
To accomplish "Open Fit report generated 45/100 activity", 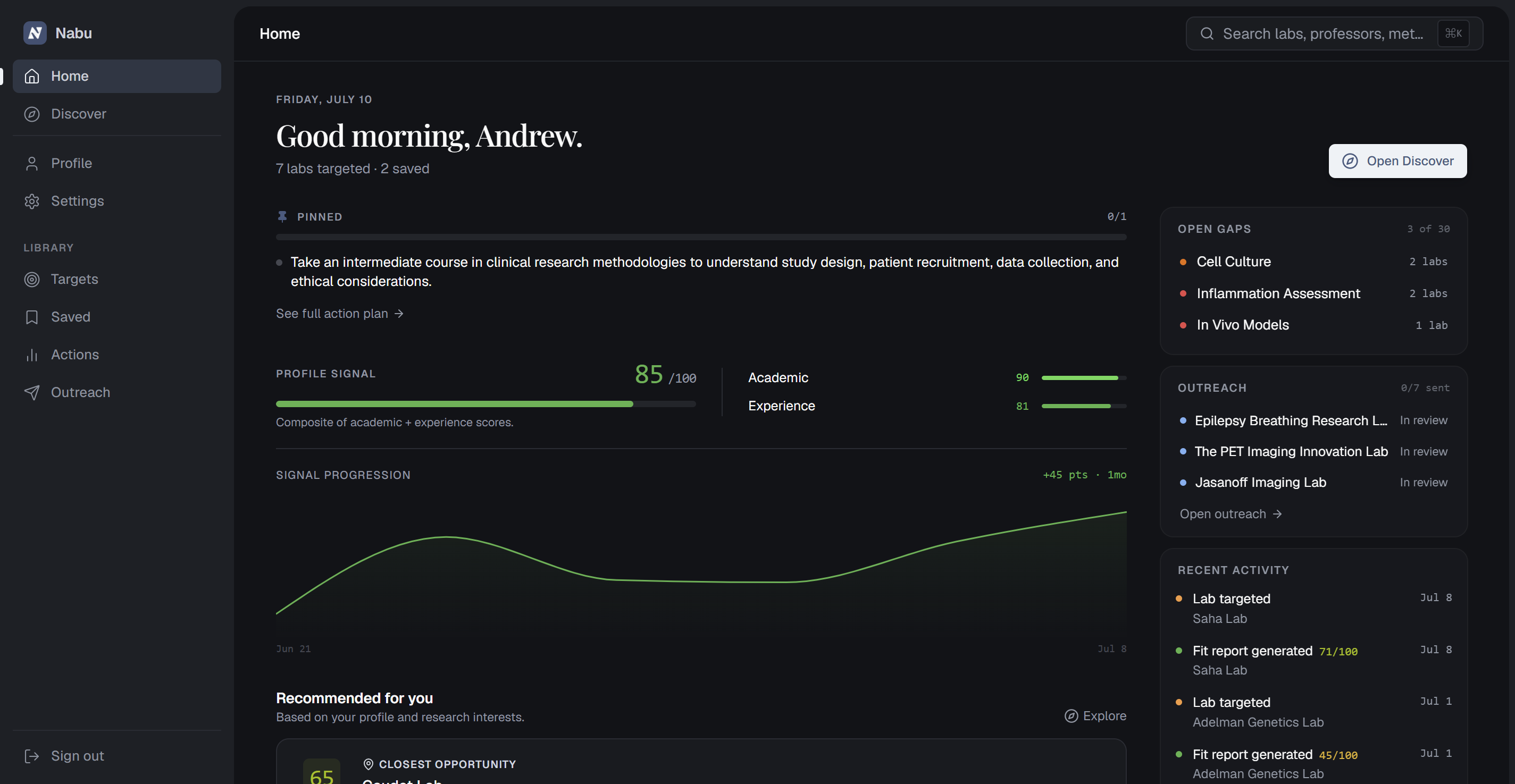I will tap(1313, 764).
